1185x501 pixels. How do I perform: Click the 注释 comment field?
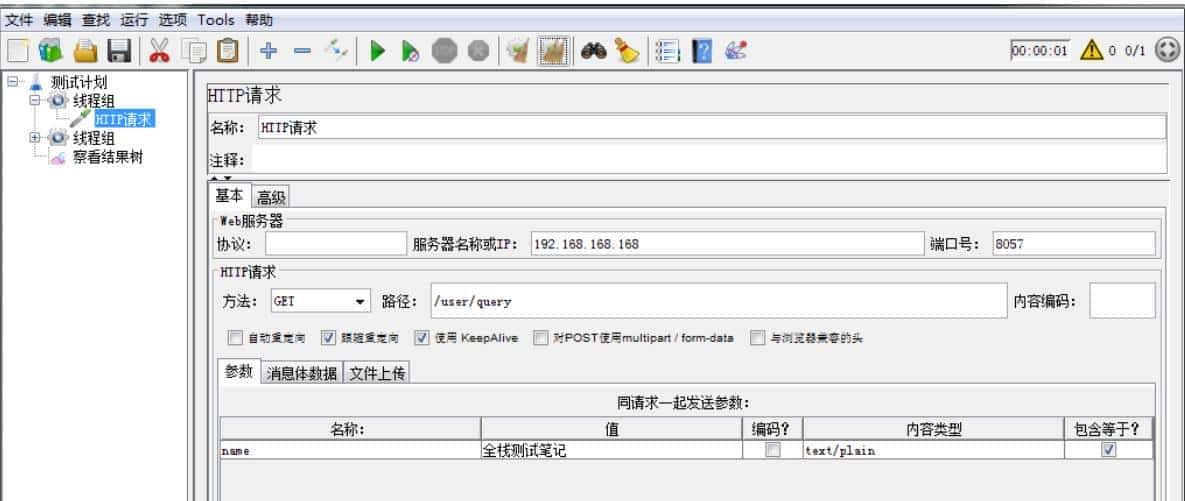pyautogui.click(x=709, y=159)
